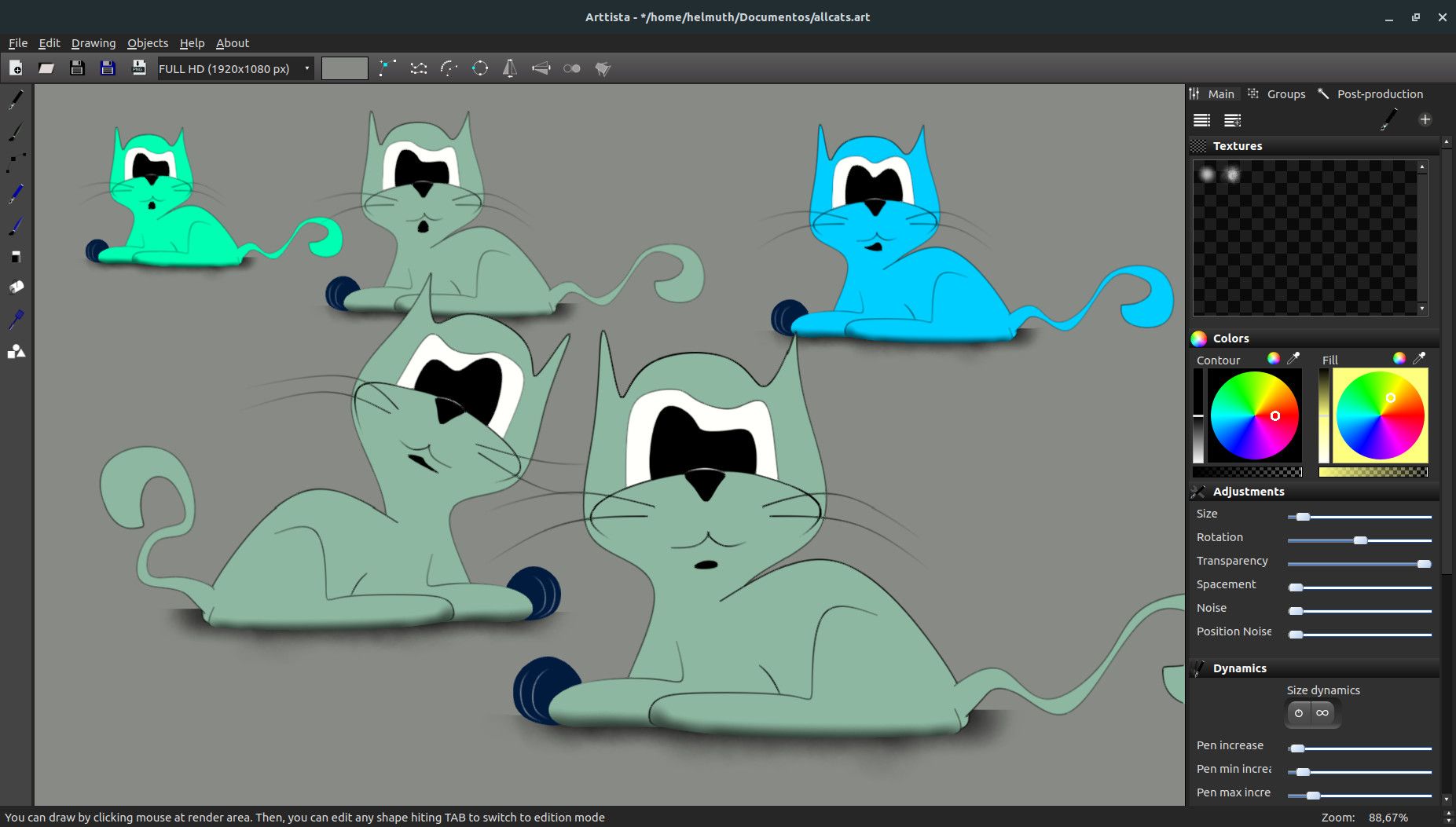The height and width of the screenshot is (827, 1456).
Task: Open the Drawing menu
Action: [94, 43]
